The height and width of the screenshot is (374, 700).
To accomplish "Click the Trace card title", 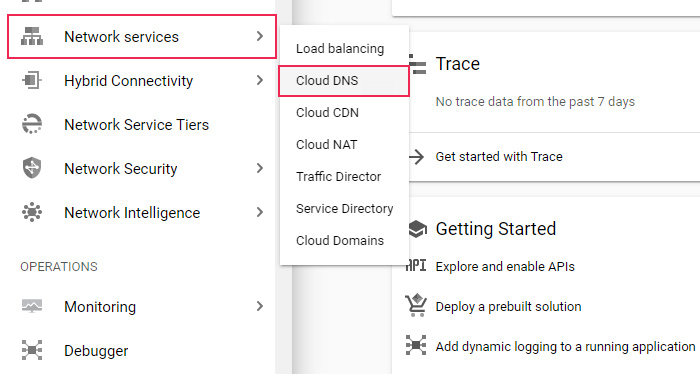I will [458, 64].
